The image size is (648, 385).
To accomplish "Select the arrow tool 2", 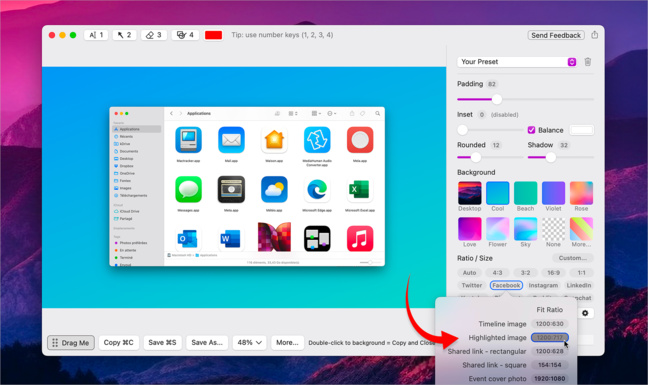I will point(124,35).
